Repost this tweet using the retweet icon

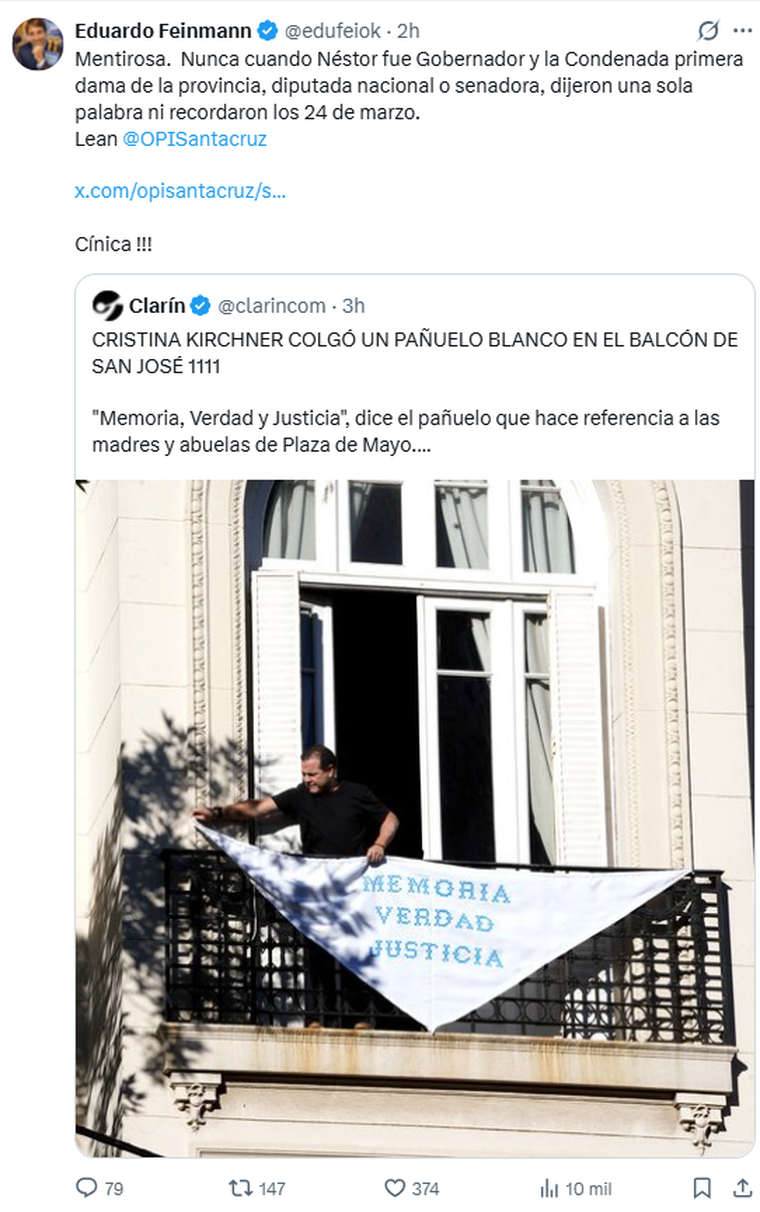click(x=240, y=1188)
